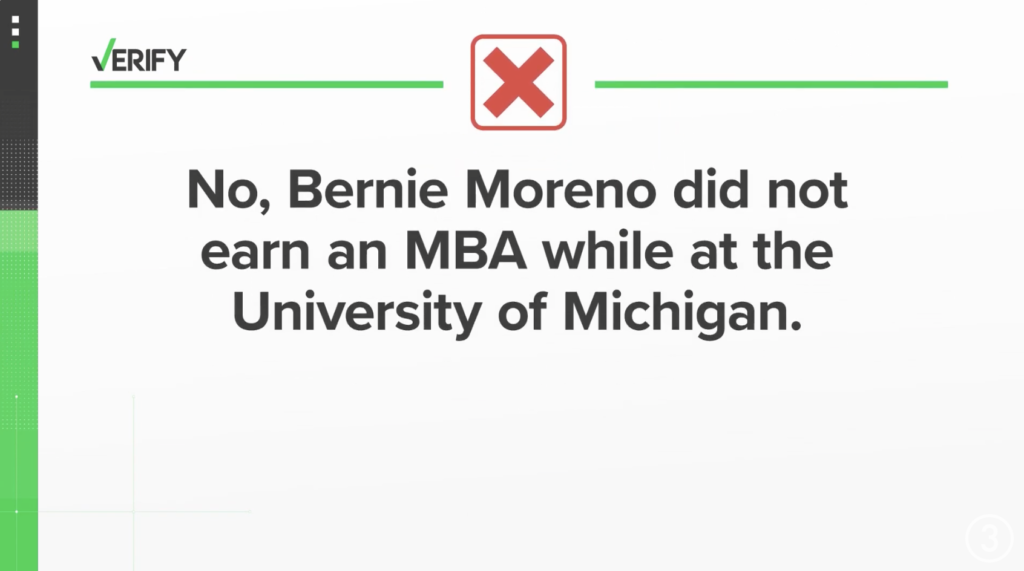
Task: Click the red X false-verdict icon
Action: pyautogui.click(x=519, y=82)
